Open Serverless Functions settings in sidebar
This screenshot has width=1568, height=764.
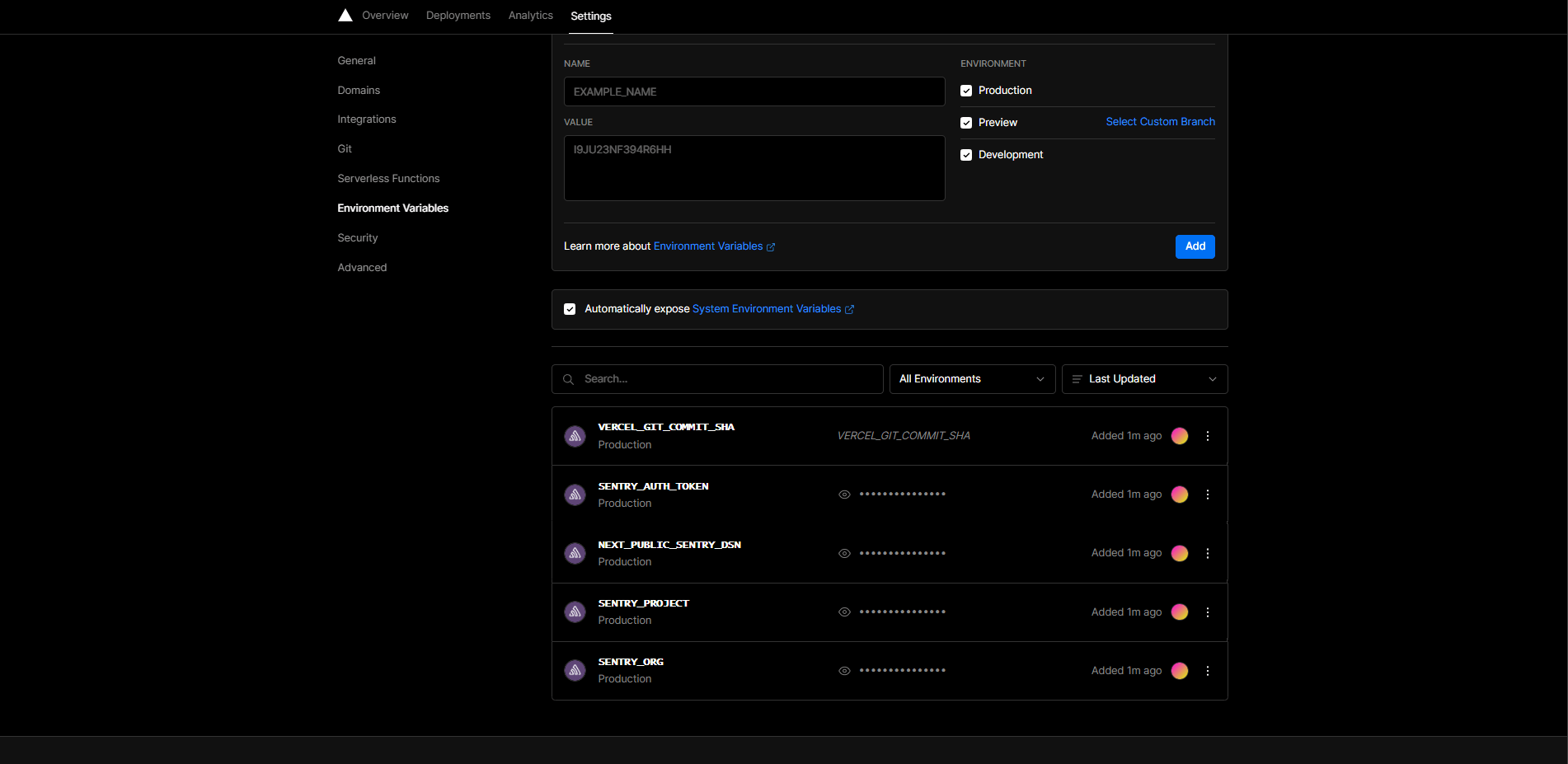[x=388, y=179]
